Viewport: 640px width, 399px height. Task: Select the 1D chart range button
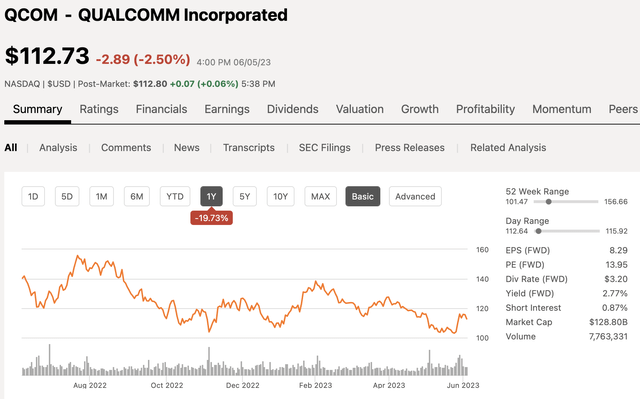click(33, 196)
